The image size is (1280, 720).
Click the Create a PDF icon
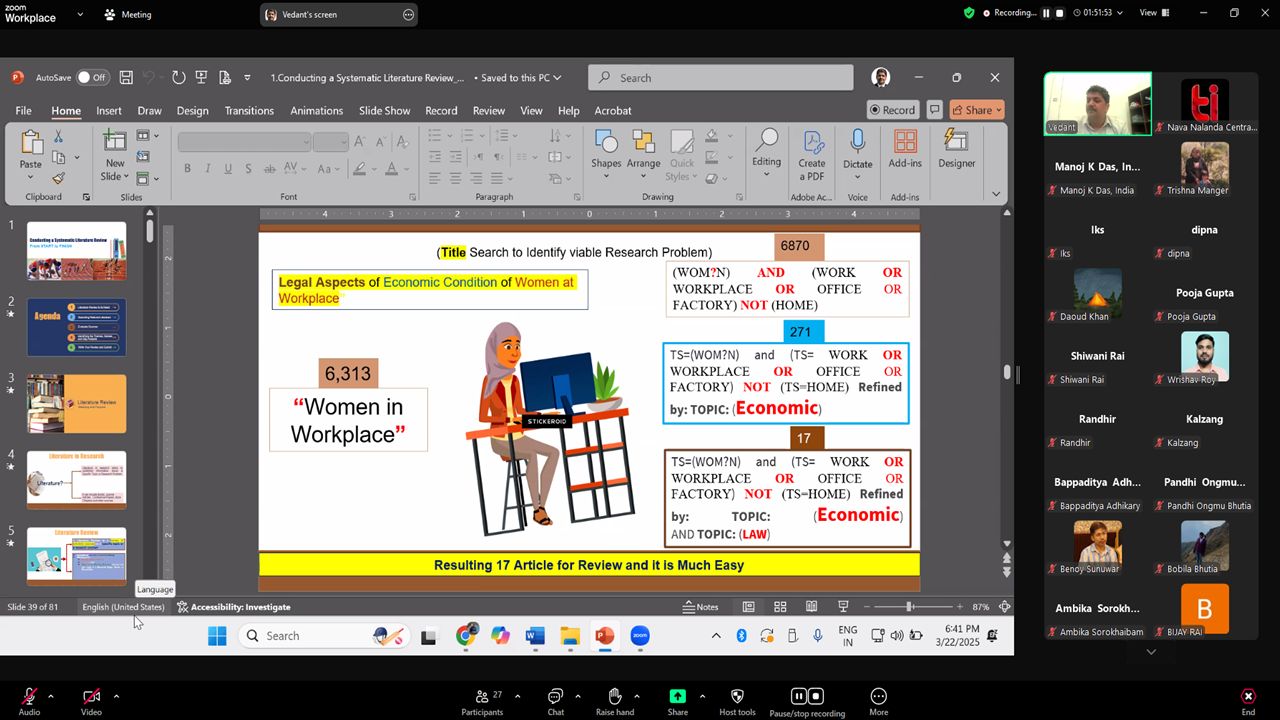(812, 143)
